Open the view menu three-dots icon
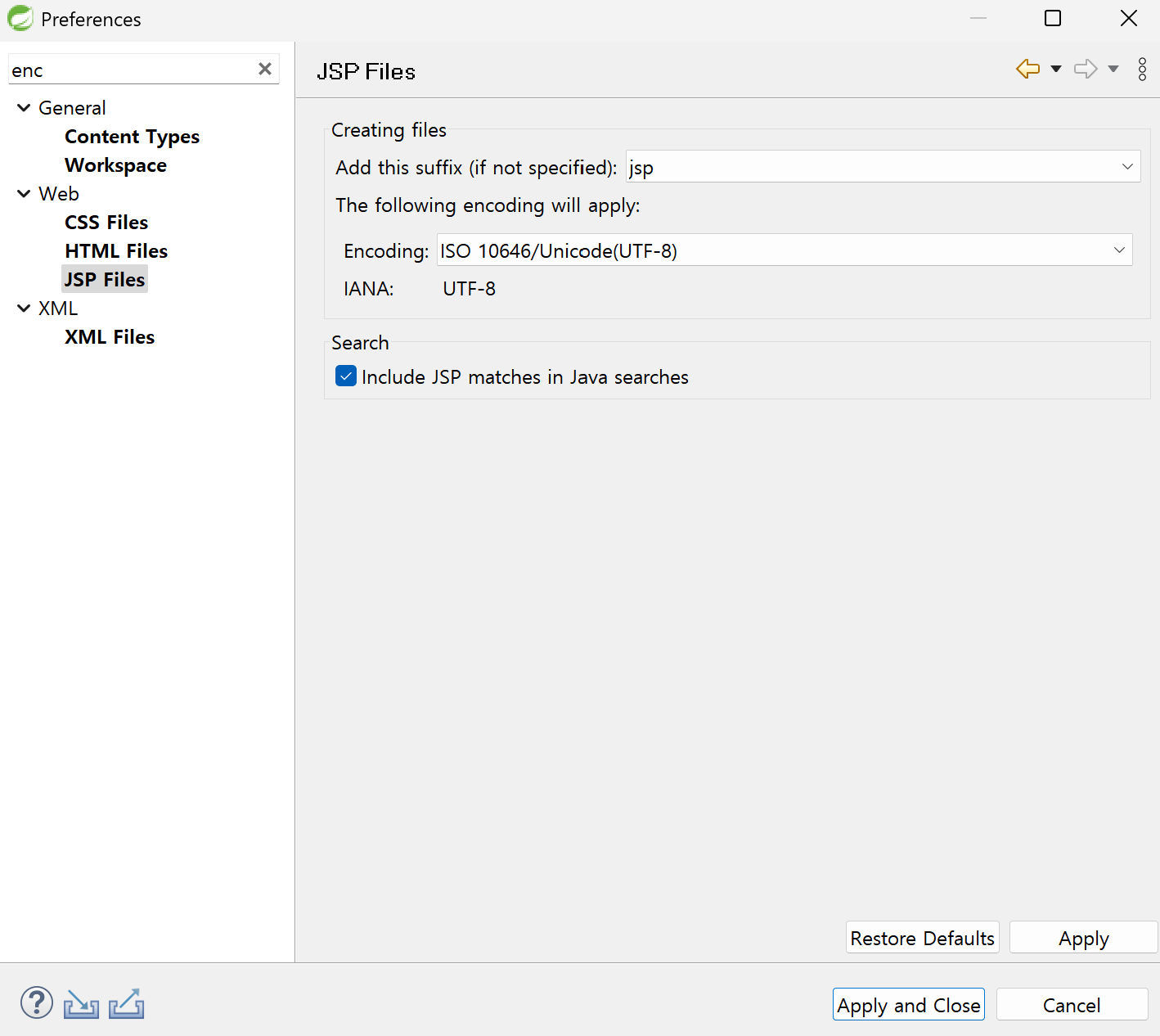 [x=1143, y=70]
